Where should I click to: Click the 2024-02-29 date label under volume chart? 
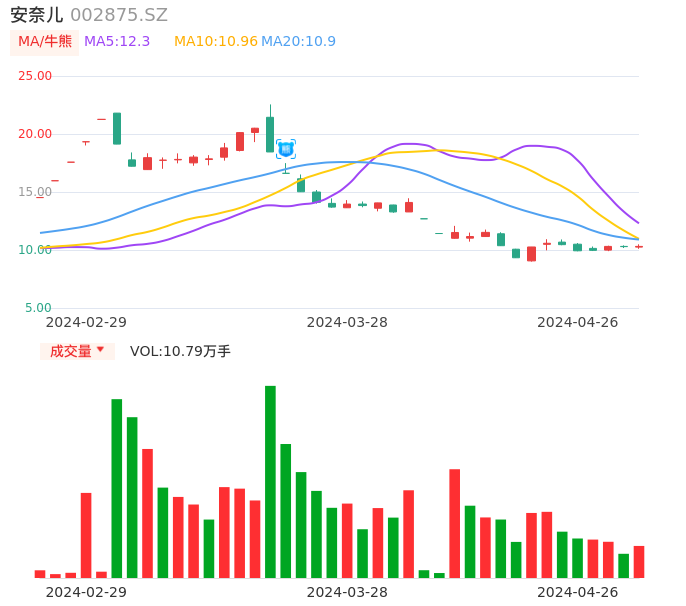86,592
